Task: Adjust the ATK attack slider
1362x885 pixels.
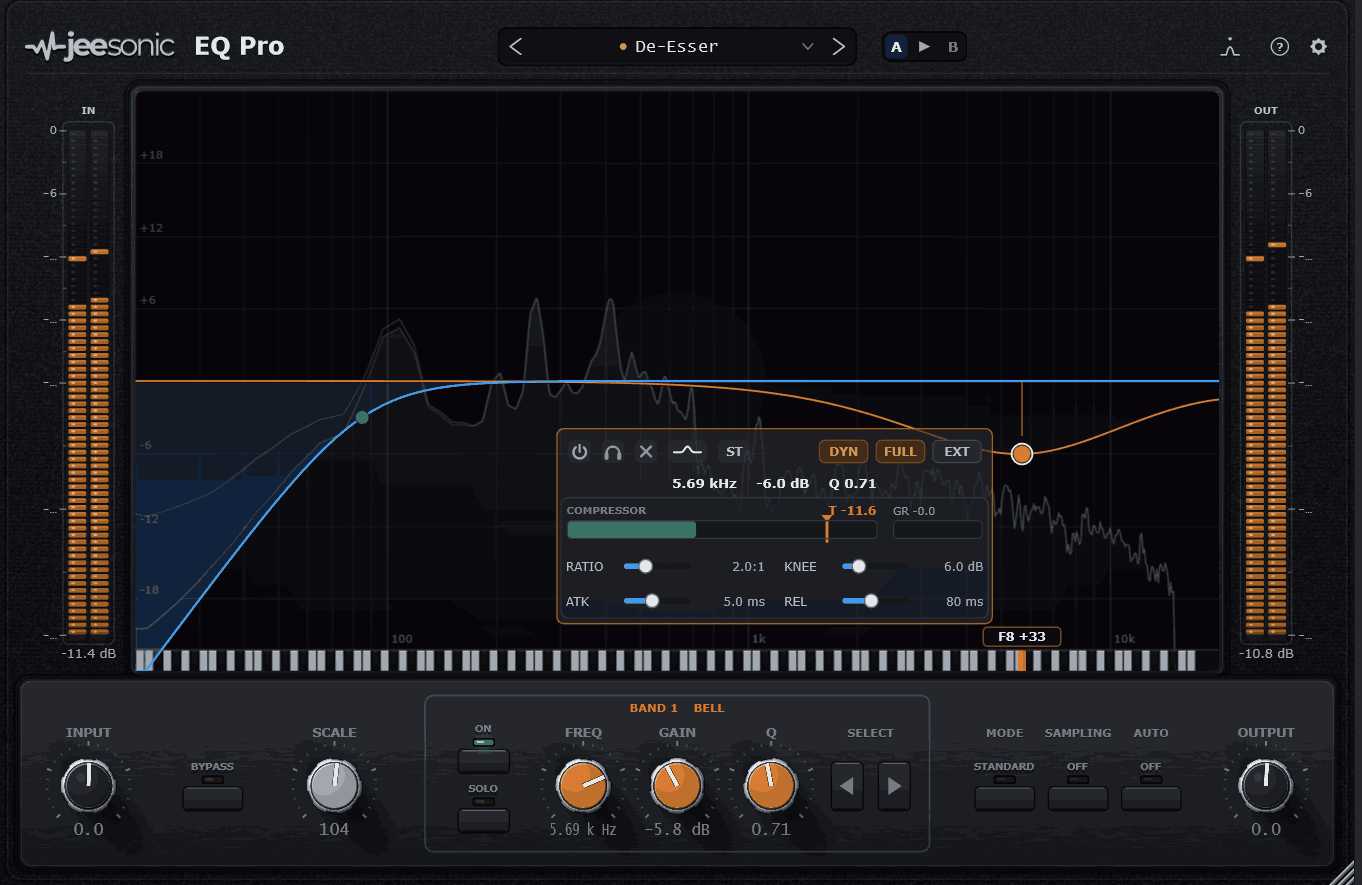Action: click(x=656, y=601)
